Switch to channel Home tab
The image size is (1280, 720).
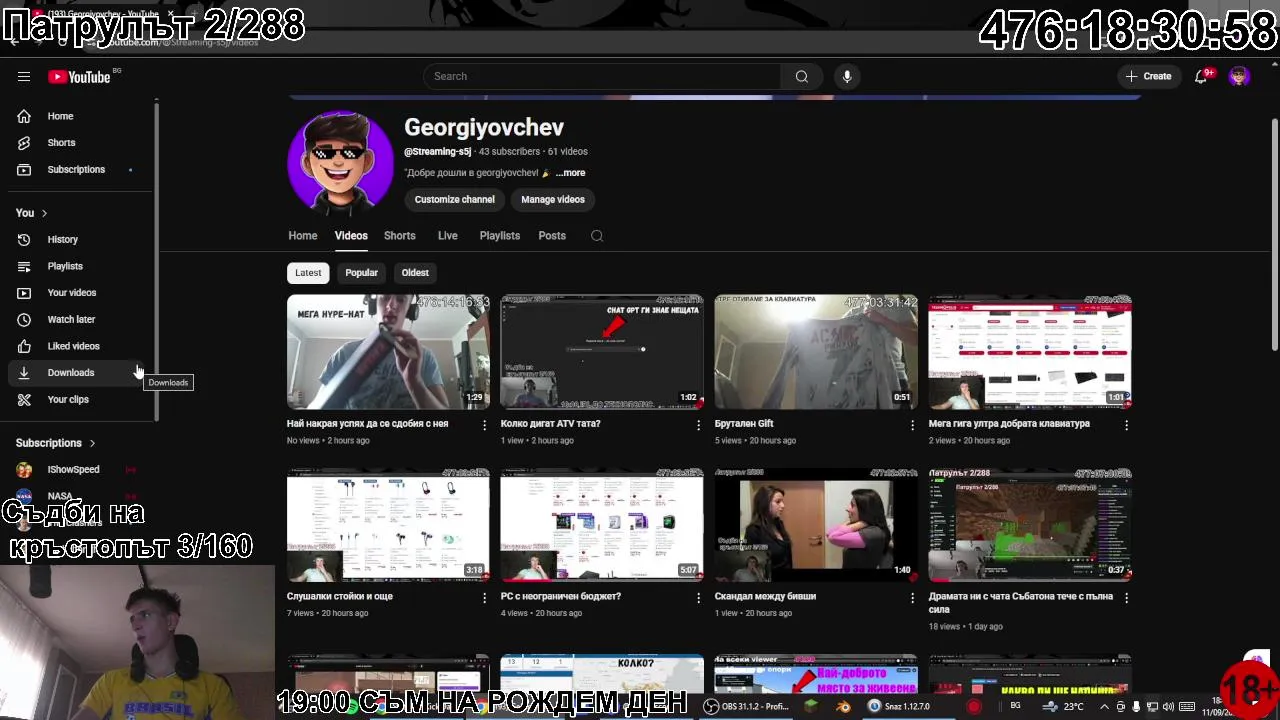(303, 236)
